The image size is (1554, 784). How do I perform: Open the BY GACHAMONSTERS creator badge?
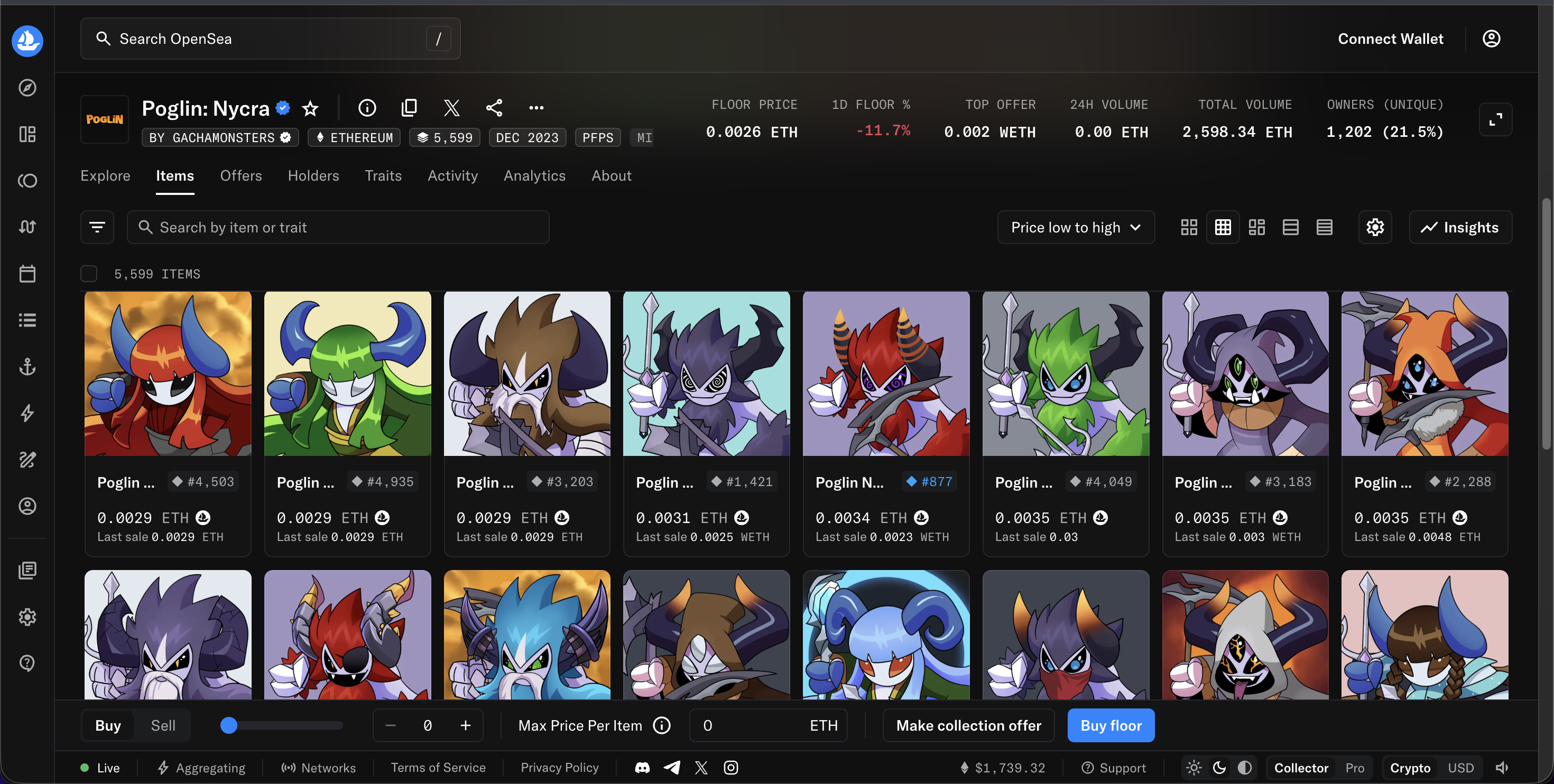coord(220,137)
